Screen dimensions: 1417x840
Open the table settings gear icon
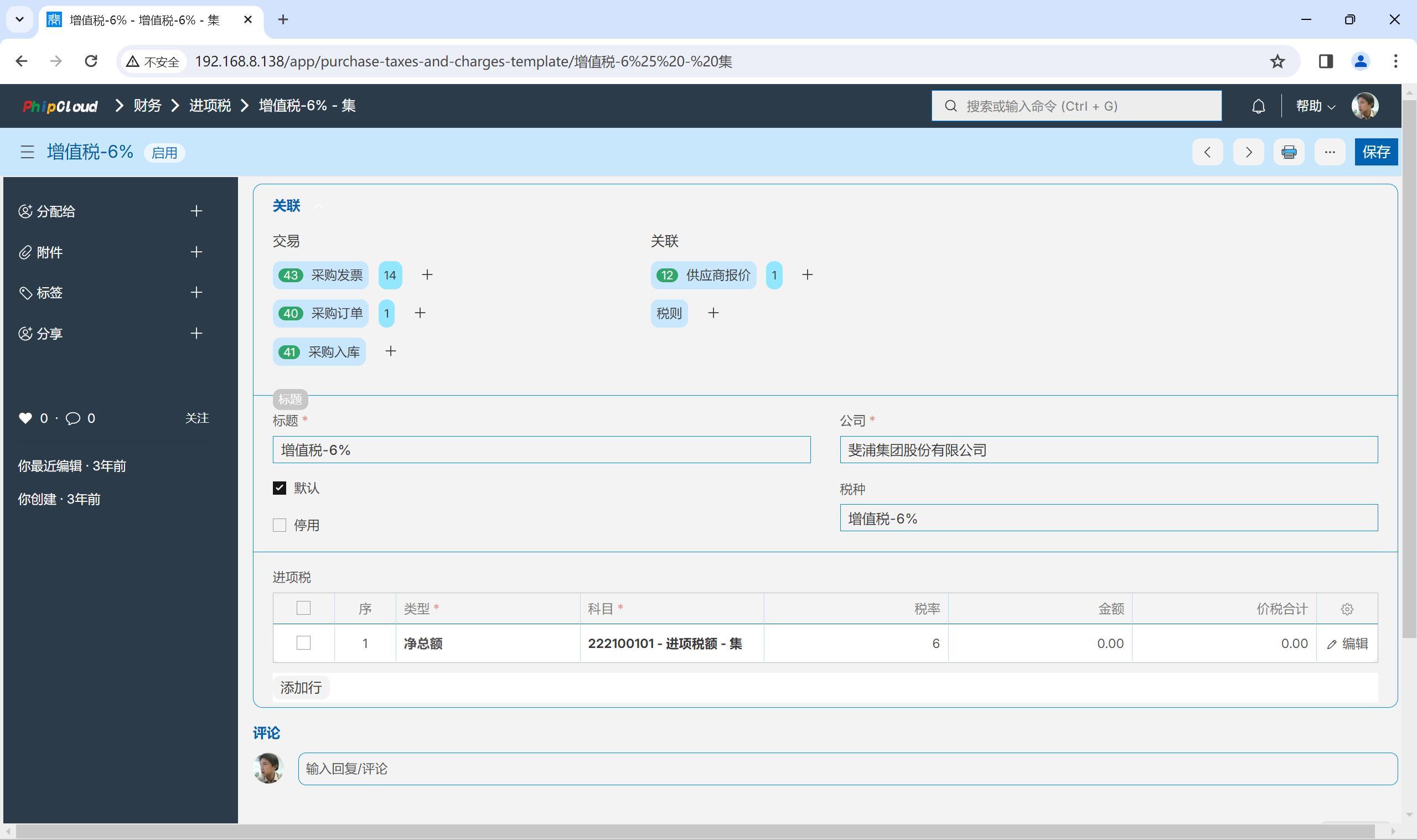(1347, 609)
